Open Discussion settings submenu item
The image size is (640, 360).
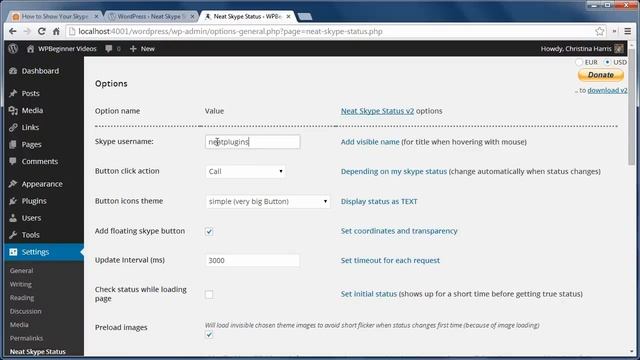[x=26, y=311]
